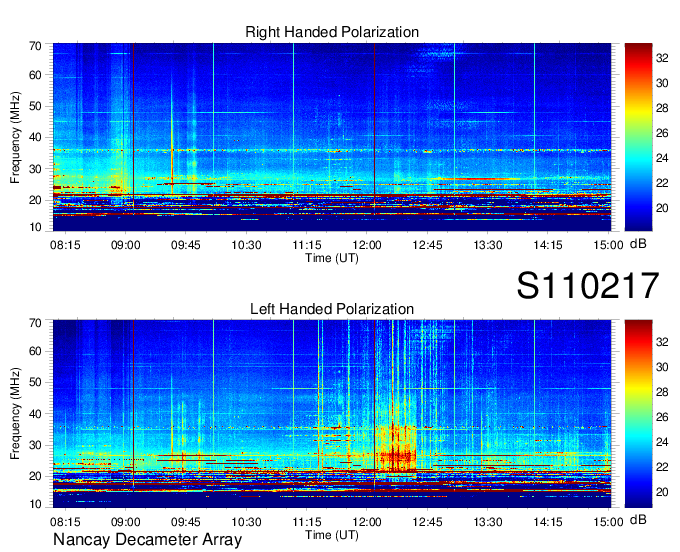
Task: Click the 09:00 tick on right-handed plot
Action: [x=125, y=245]
